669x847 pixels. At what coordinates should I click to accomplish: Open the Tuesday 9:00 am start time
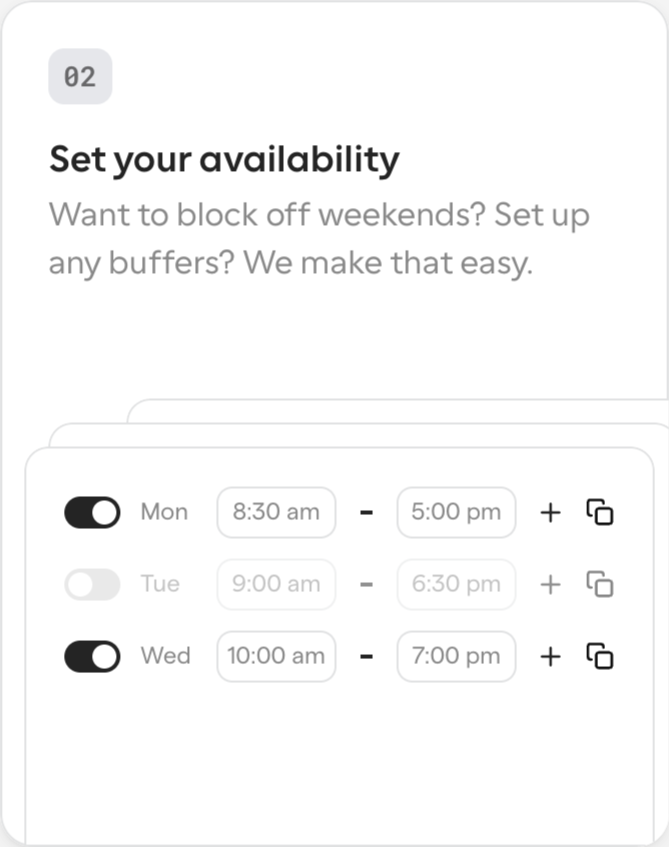[276, 584]
